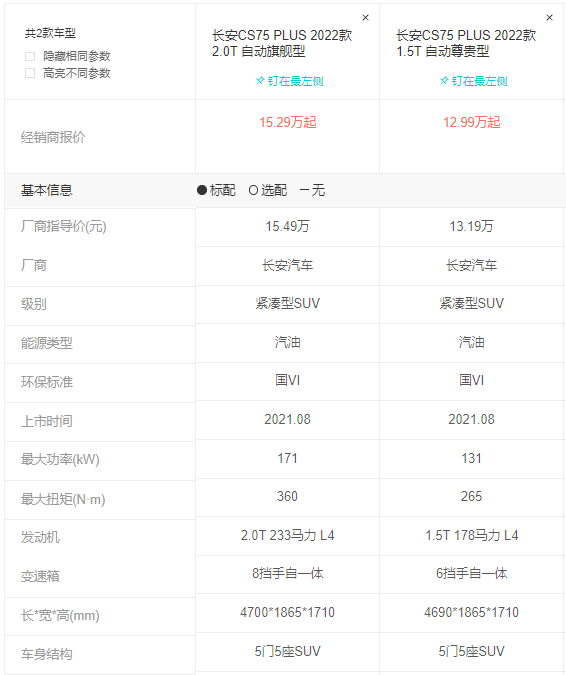The height and width of the screenshot is (675, 566).
Task: Select 5门5座SUV under the 1.5T model
Action: coord(472,652)
